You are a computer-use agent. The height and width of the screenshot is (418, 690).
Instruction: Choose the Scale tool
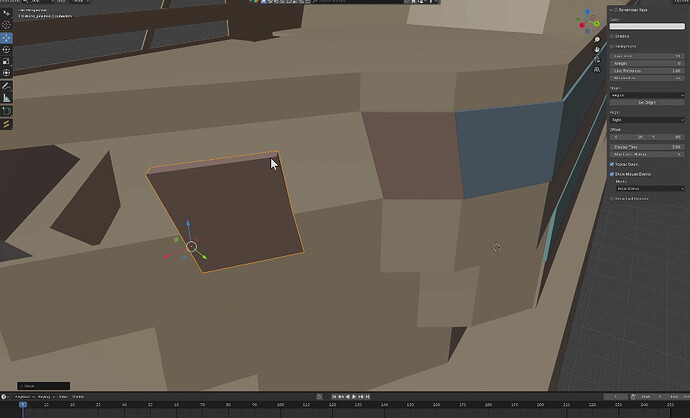(x=6, y=61)
